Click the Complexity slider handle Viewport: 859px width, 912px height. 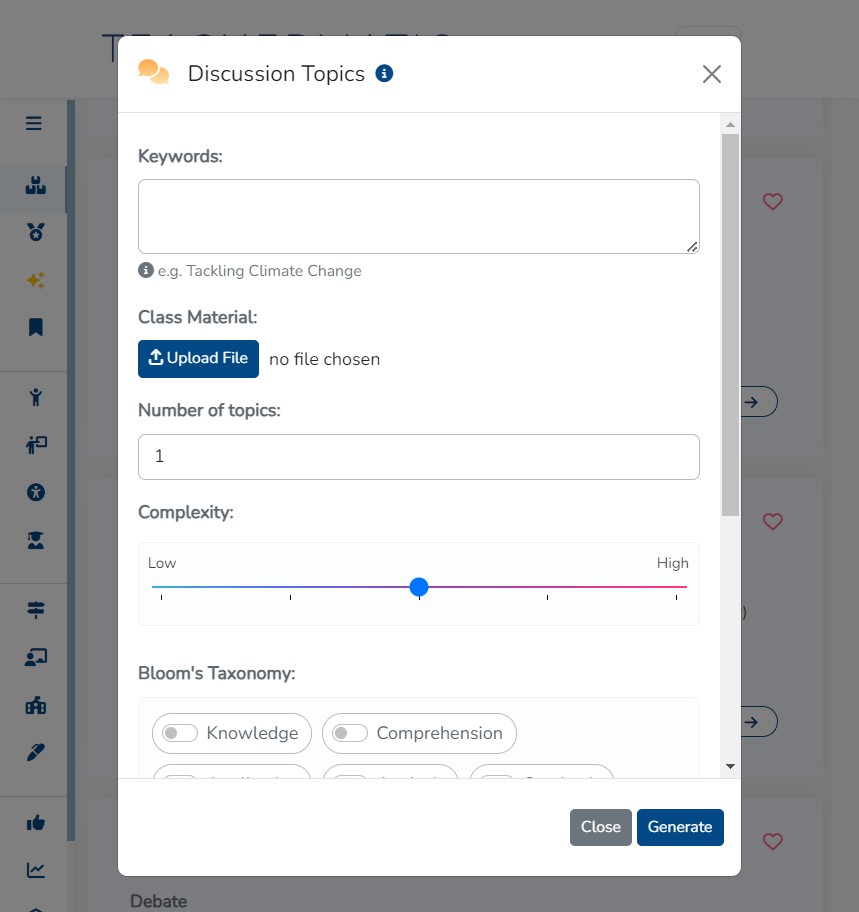tap(419, 587)
